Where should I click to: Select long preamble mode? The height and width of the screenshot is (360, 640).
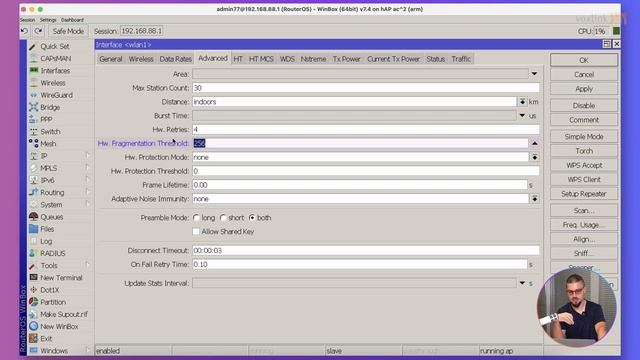coord(196,218)
